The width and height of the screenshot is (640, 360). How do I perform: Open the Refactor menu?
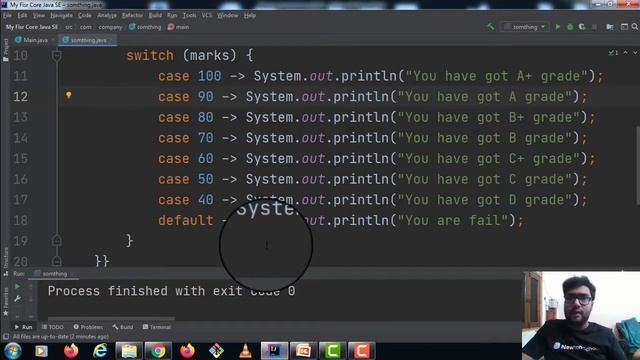point(132,16)
